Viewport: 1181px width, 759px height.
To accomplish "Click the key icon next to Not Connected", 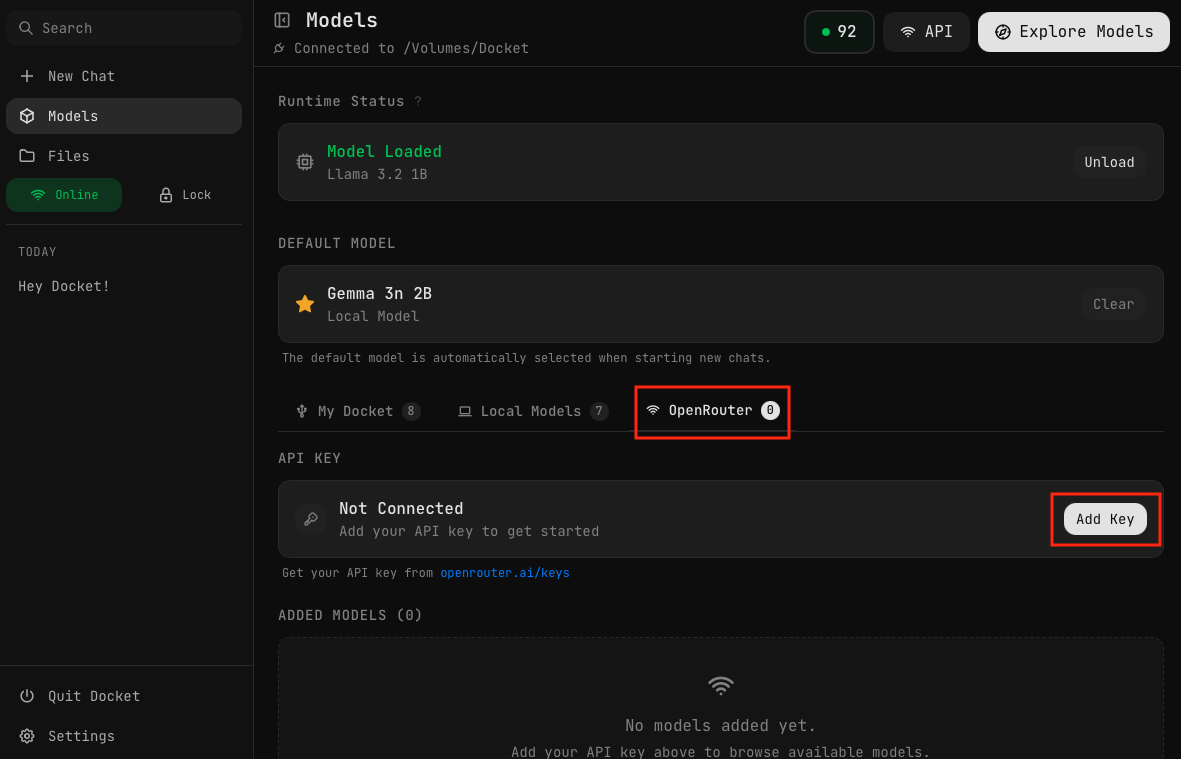I will pos(311,519).
